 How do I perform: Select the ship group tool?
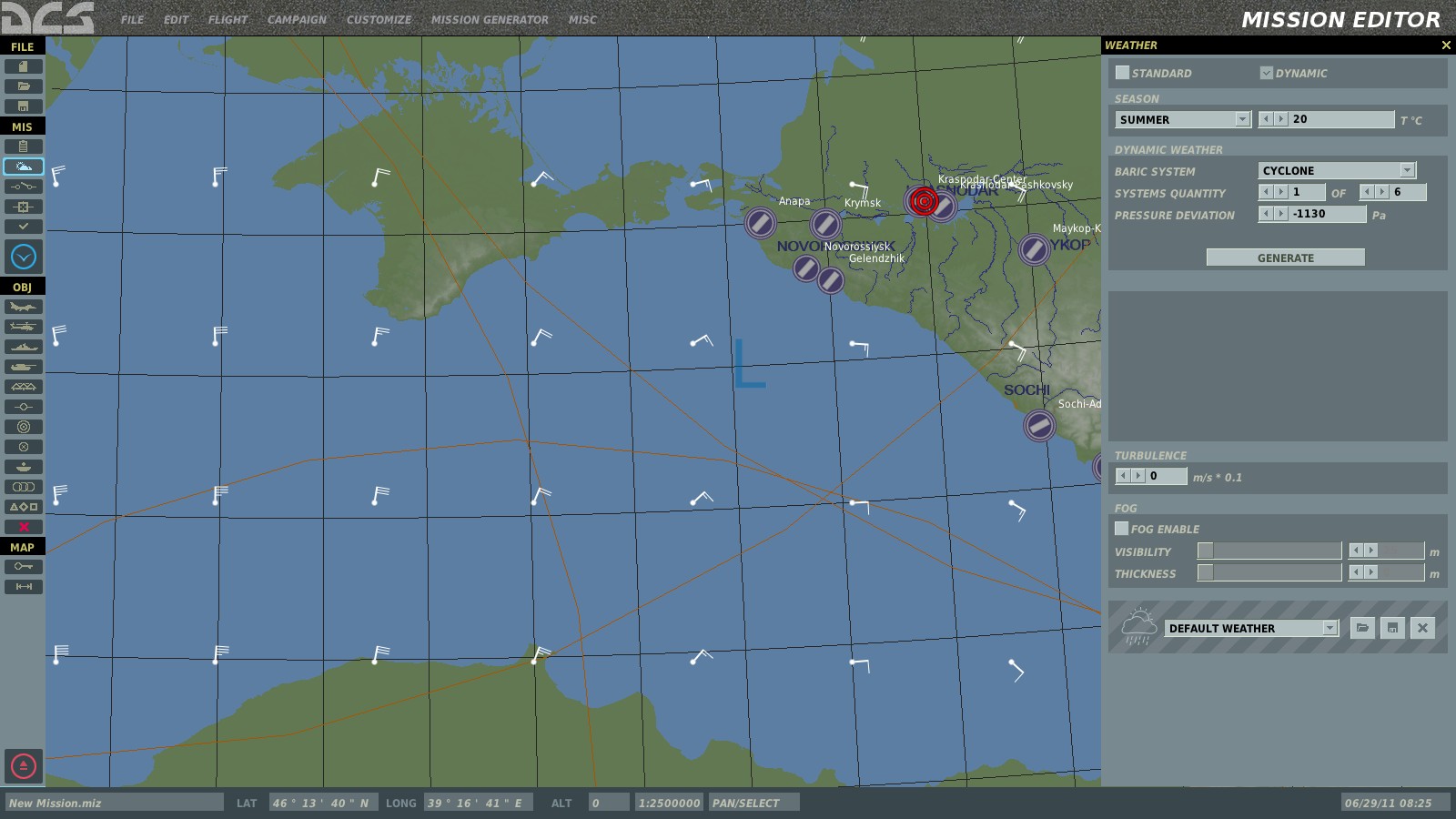click(24, 347)
